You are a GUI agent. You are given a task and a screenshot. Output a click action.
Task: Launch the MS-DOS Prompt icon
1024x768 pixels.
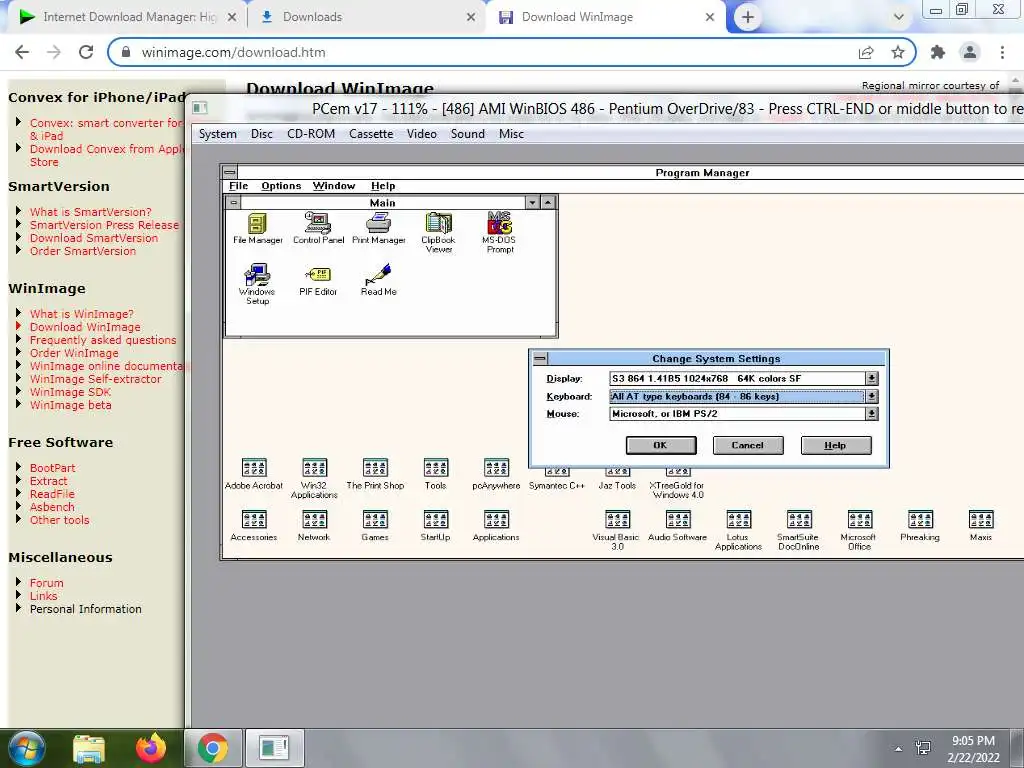pos(500,232)
